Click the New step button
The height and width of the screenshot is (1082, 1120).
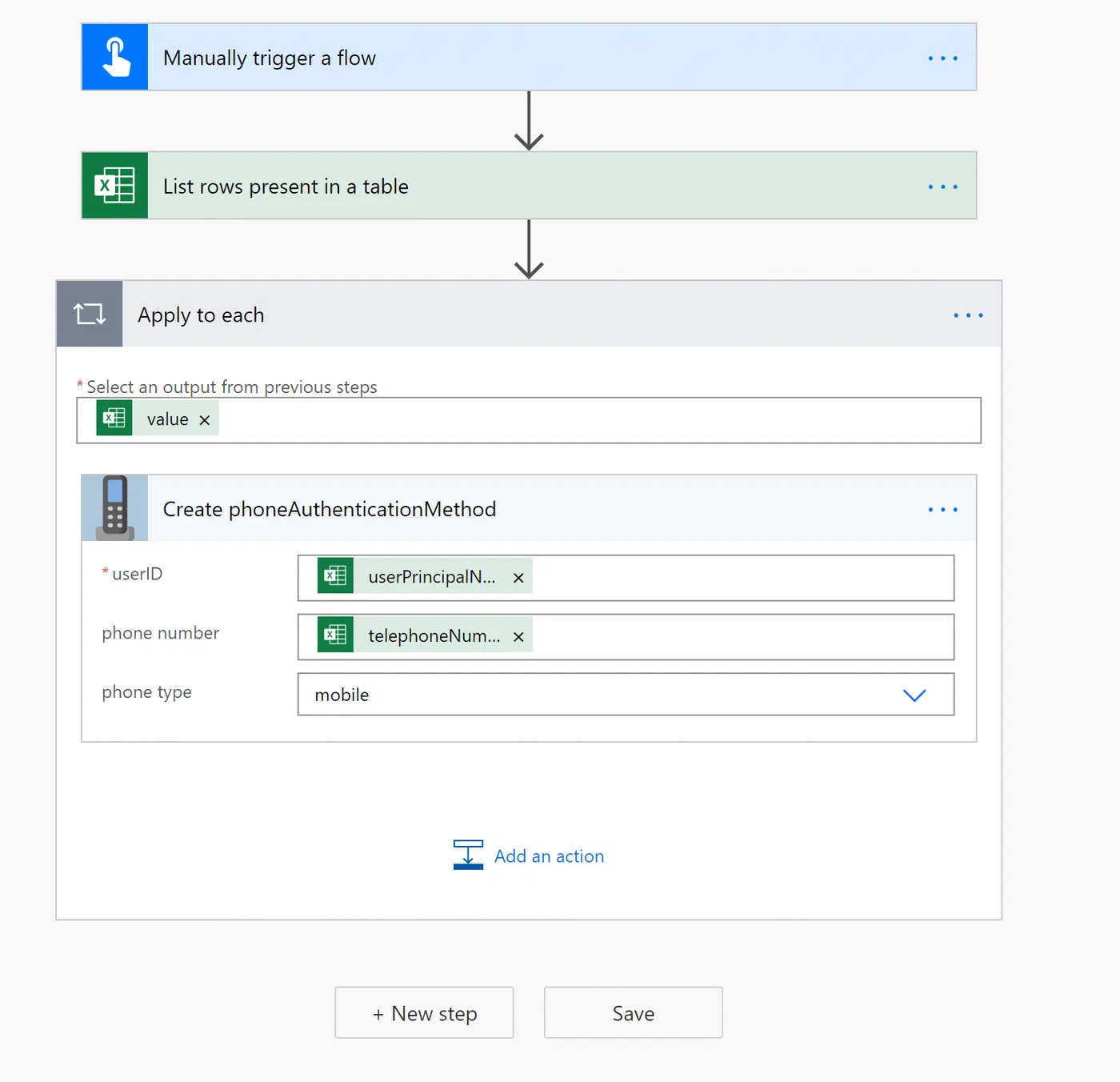tap(424, 1012)
